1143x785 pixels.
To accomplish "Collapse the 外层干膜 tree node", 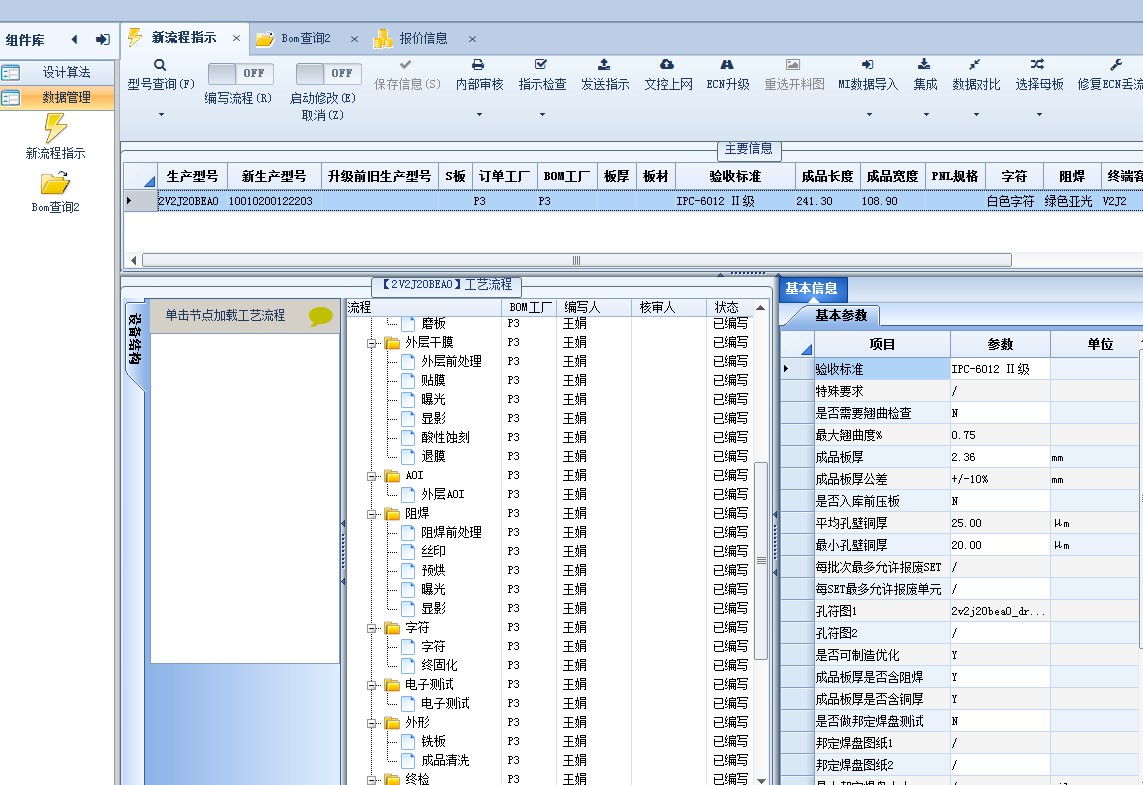I will coord(372,343).
